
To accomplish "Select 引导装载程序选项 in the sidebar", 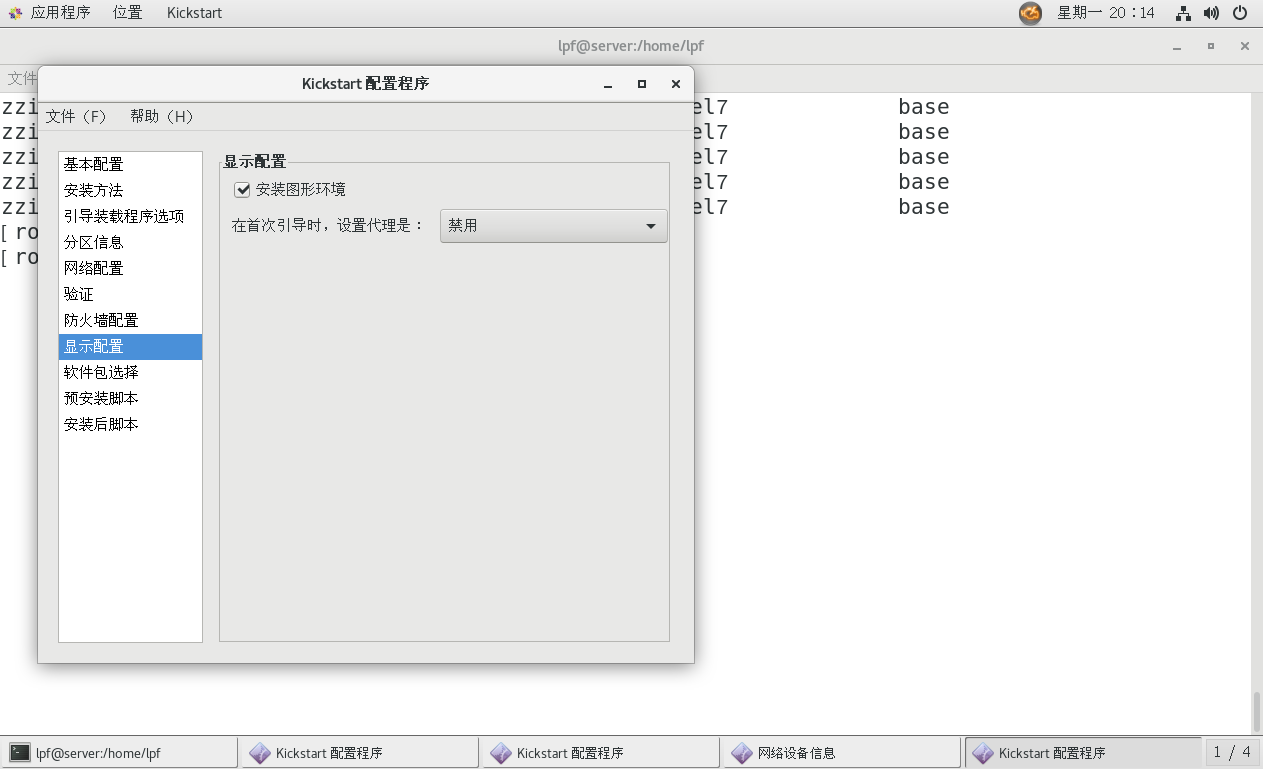I will 130,216.
